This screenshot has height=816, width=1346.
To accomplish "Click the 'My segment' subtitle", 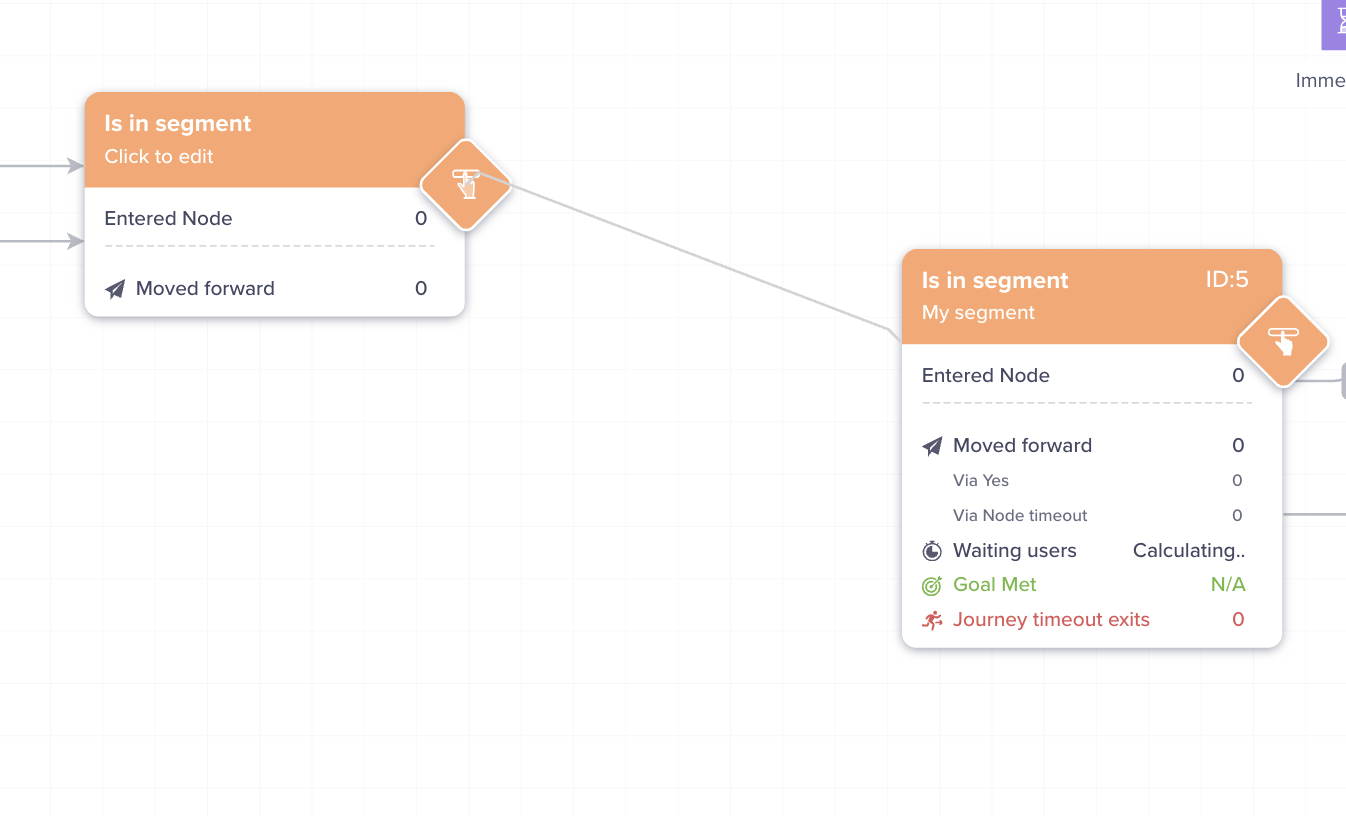I will coord(978,313).
